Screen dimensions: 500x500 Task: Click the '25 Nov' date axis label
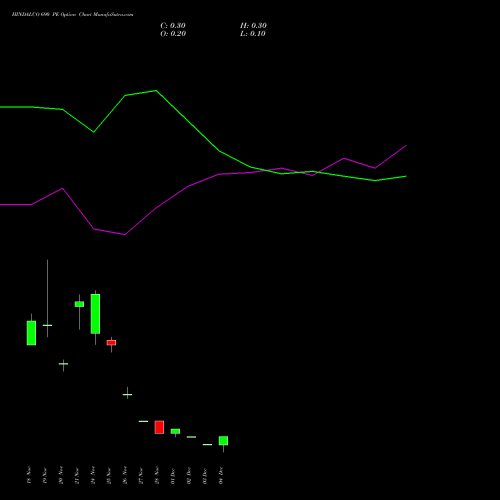(x=109, y=475)
